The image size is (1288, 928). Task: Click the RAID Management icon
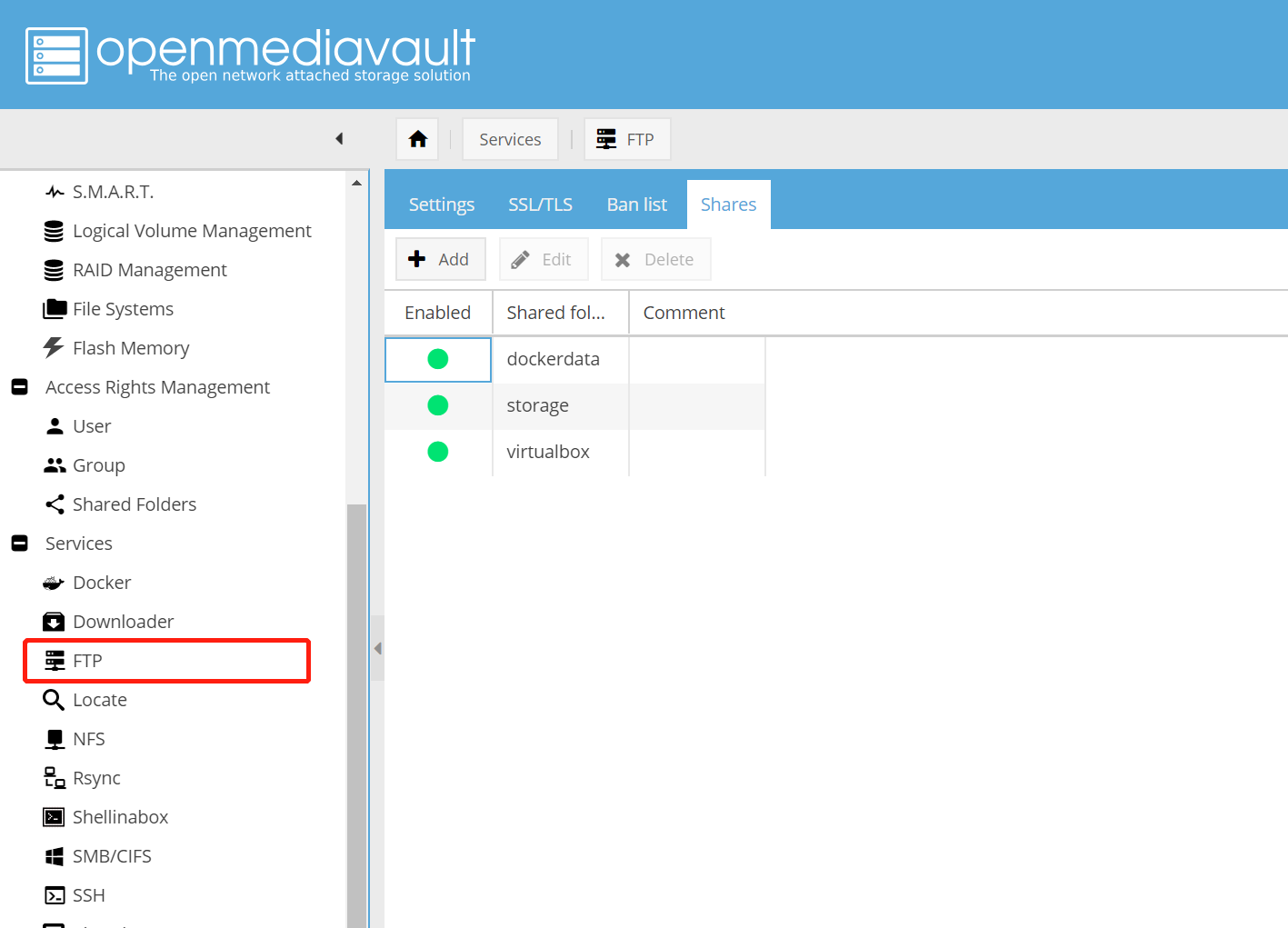55,270
